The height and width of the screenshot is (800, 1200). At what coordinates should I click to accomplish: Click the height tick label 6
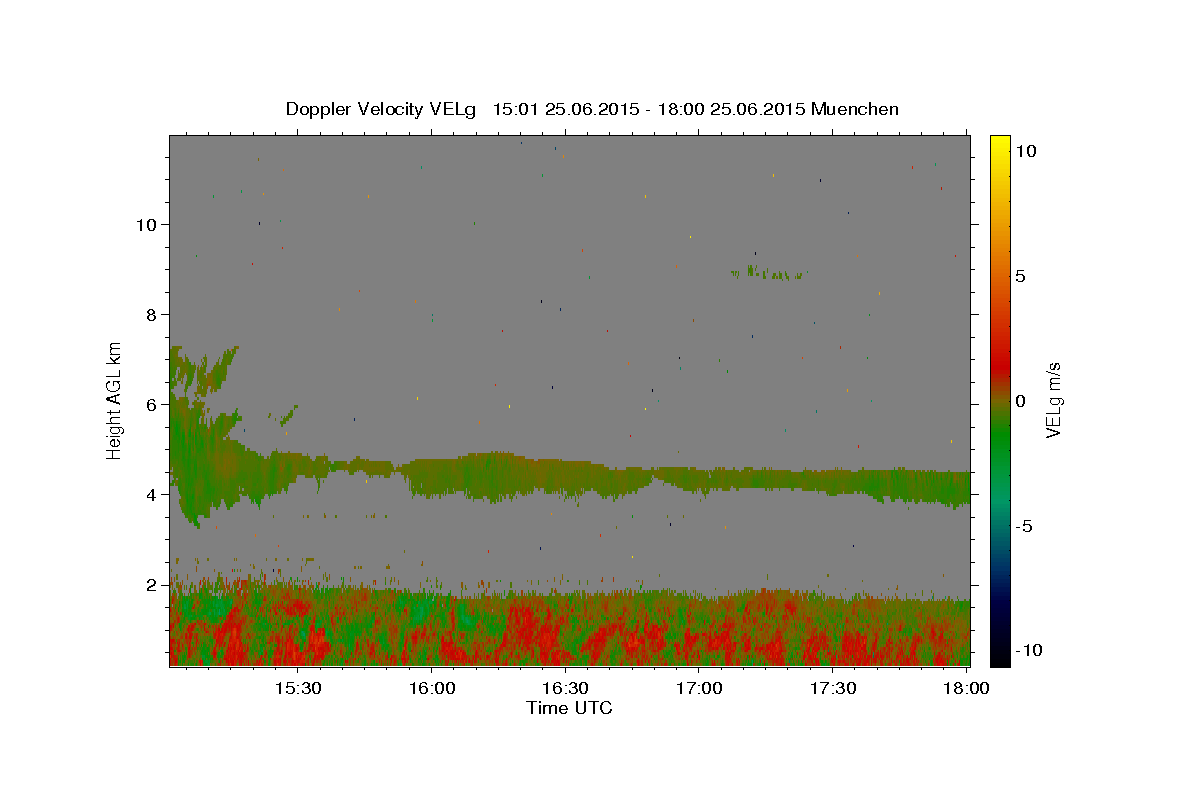152,404
